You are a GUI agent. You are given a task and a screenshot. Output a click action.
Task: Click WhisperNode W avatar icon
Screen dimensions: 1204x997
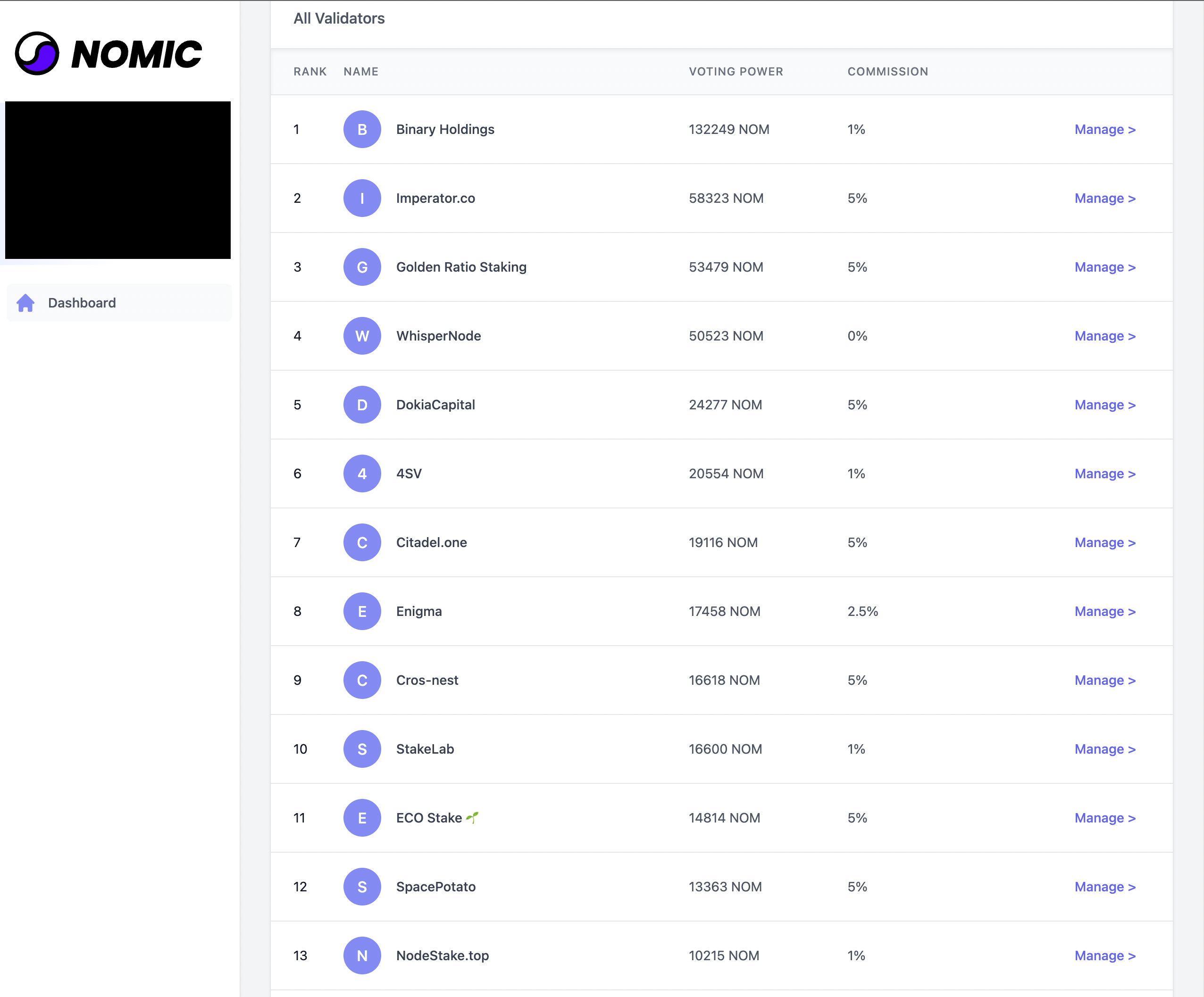tap(362, 336)
